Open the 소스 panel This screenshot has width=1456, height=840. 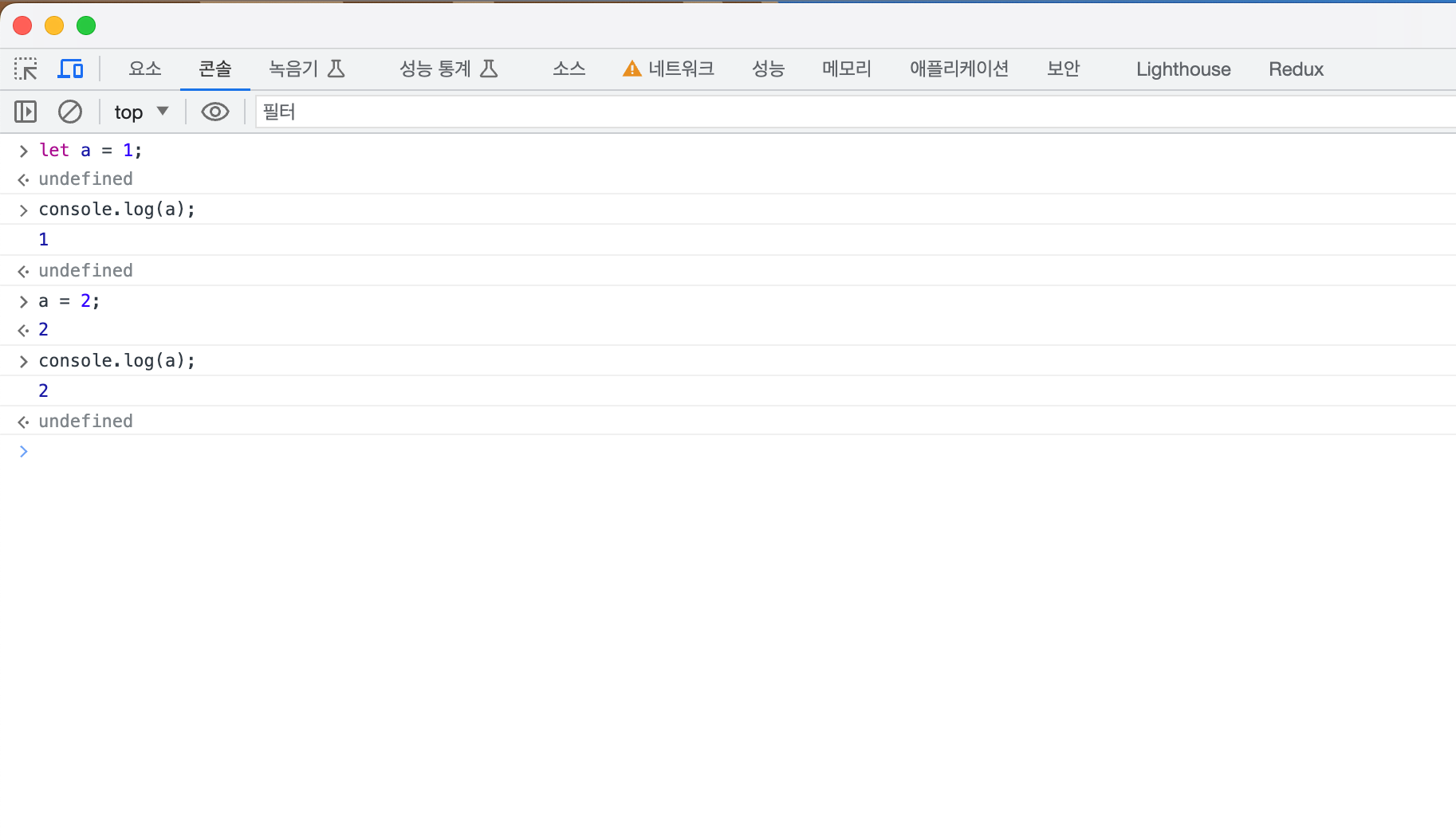(568, 69)
